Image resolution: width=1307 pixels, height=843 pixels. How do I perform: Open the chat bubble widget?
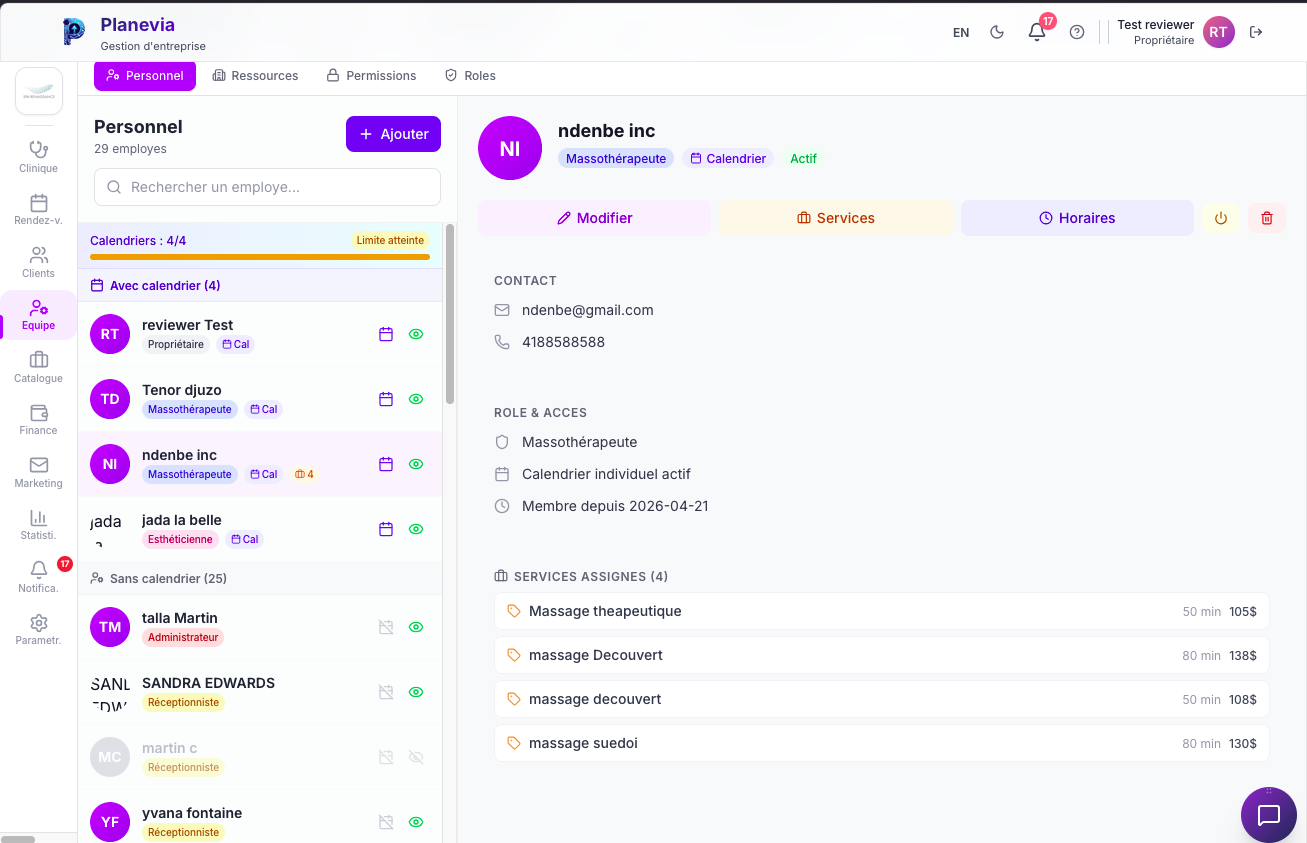[x=1269, y=815]
